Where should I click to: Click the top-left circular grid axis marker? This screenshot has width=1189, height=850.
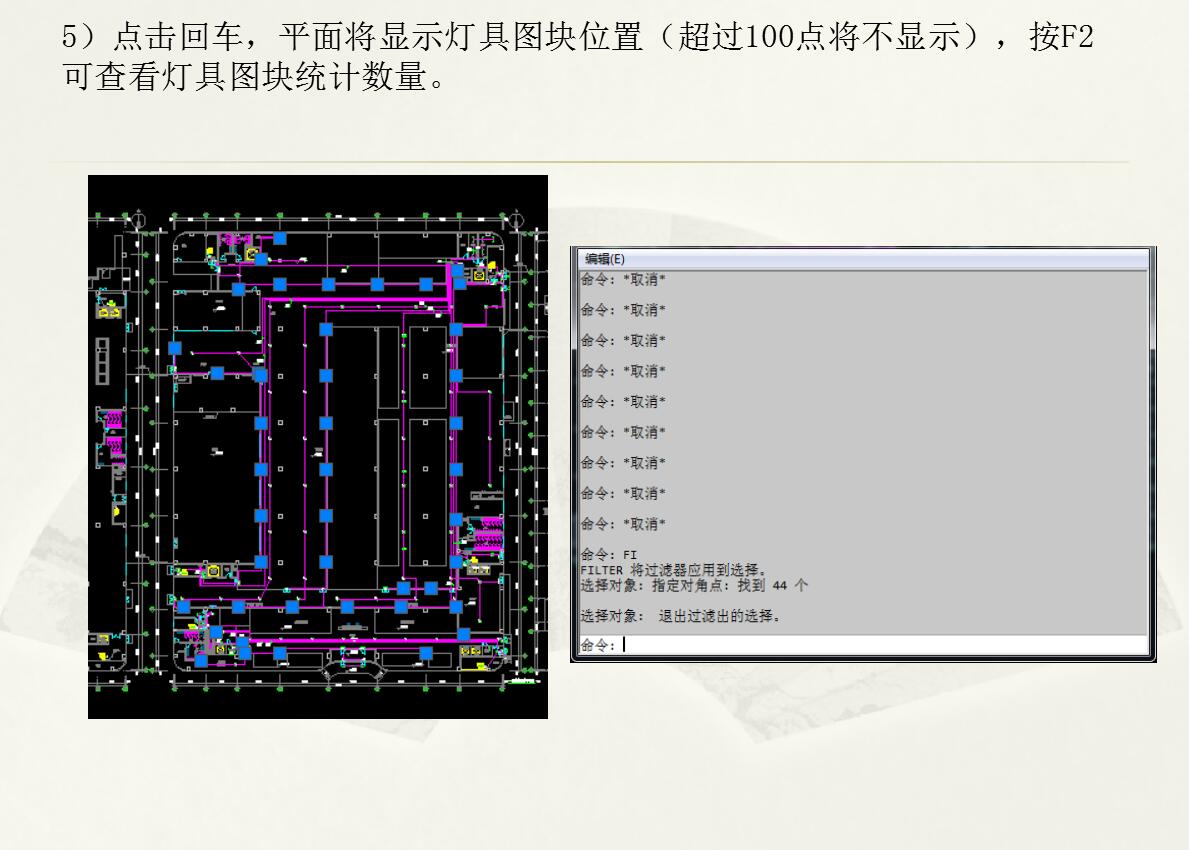[137, 219]
